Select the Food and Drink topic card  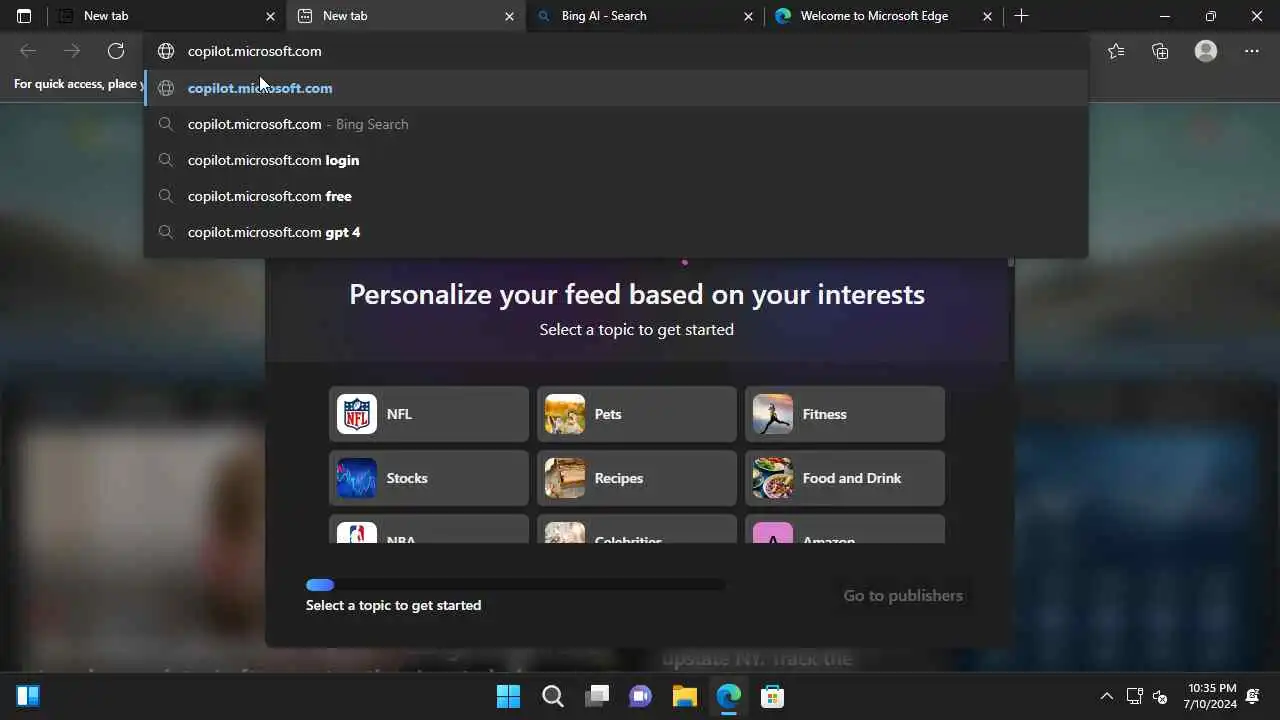click(845, 478)
